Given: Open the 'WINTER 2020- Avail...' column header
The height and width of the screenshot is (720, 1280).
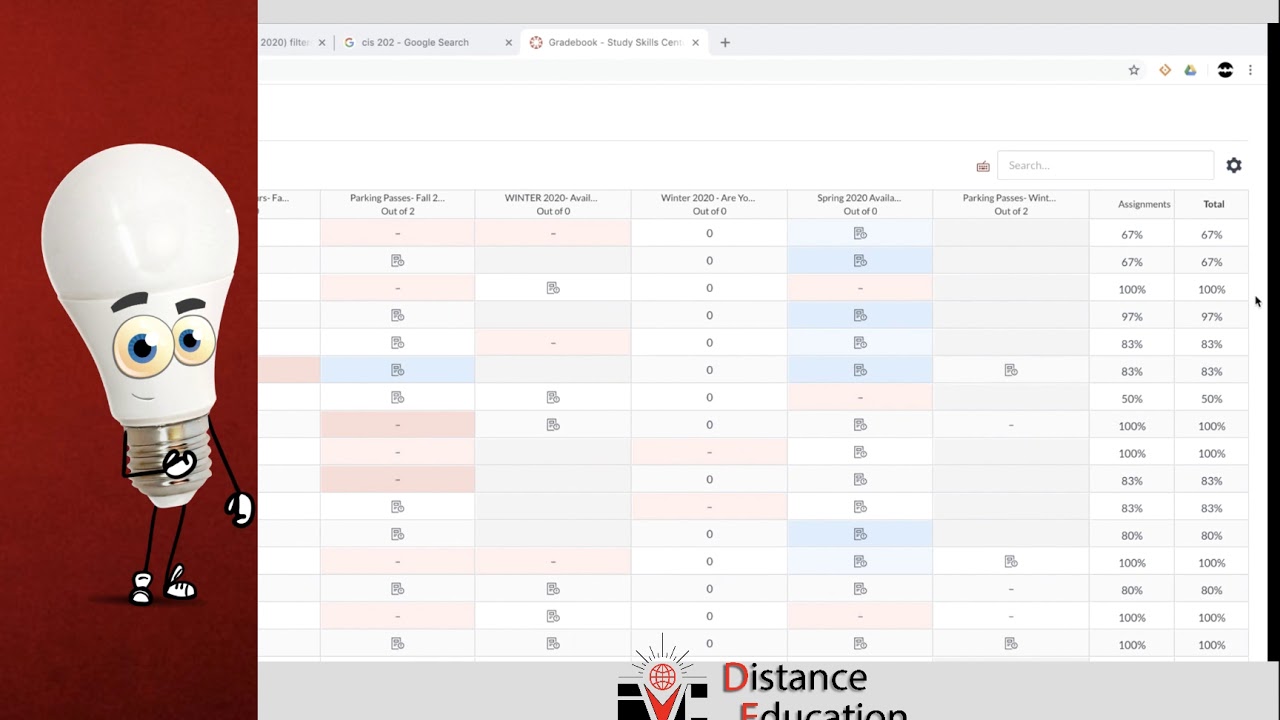Looking at the screenshot, I should pyautogui.click(x=553, y=204).
